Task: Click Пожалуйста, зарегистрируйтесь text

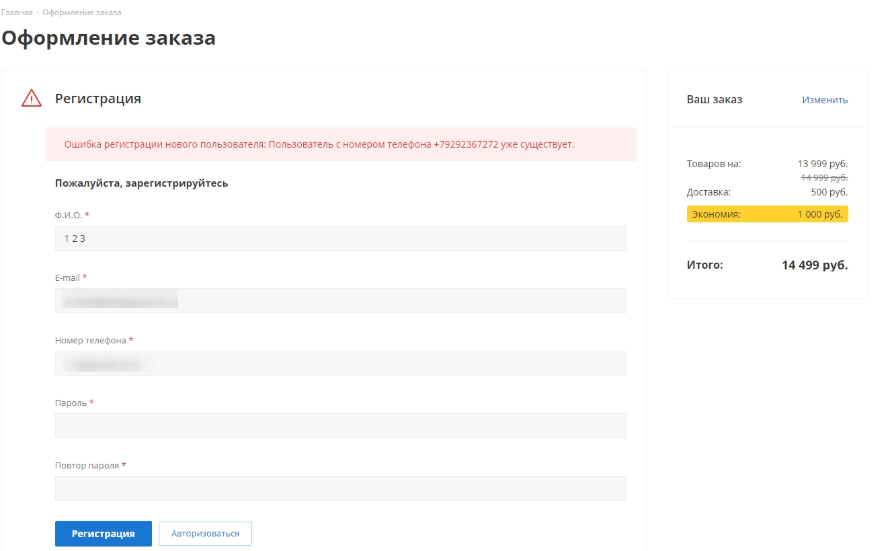Action: [142, 183]
